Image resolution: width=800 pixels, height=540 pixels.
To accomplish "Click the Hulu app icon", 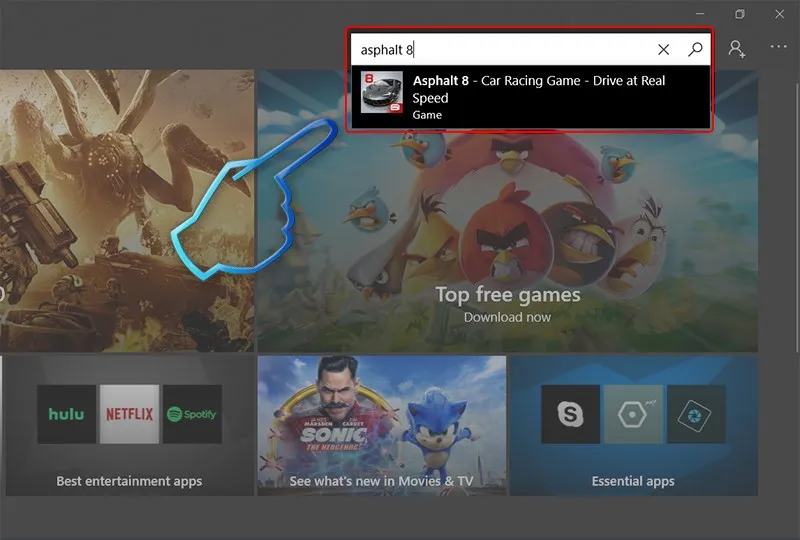I will coord(68,414).
